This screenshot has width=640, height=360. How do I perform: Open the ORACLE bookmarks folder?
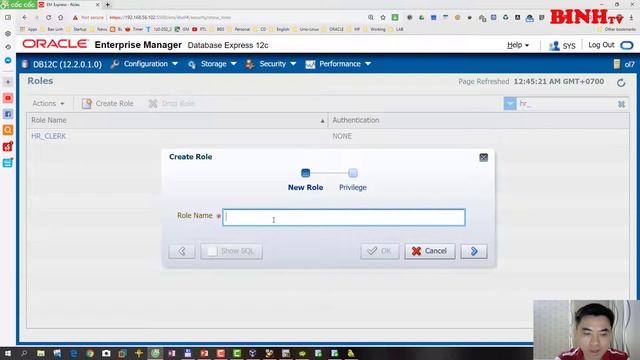coord(333,29)
